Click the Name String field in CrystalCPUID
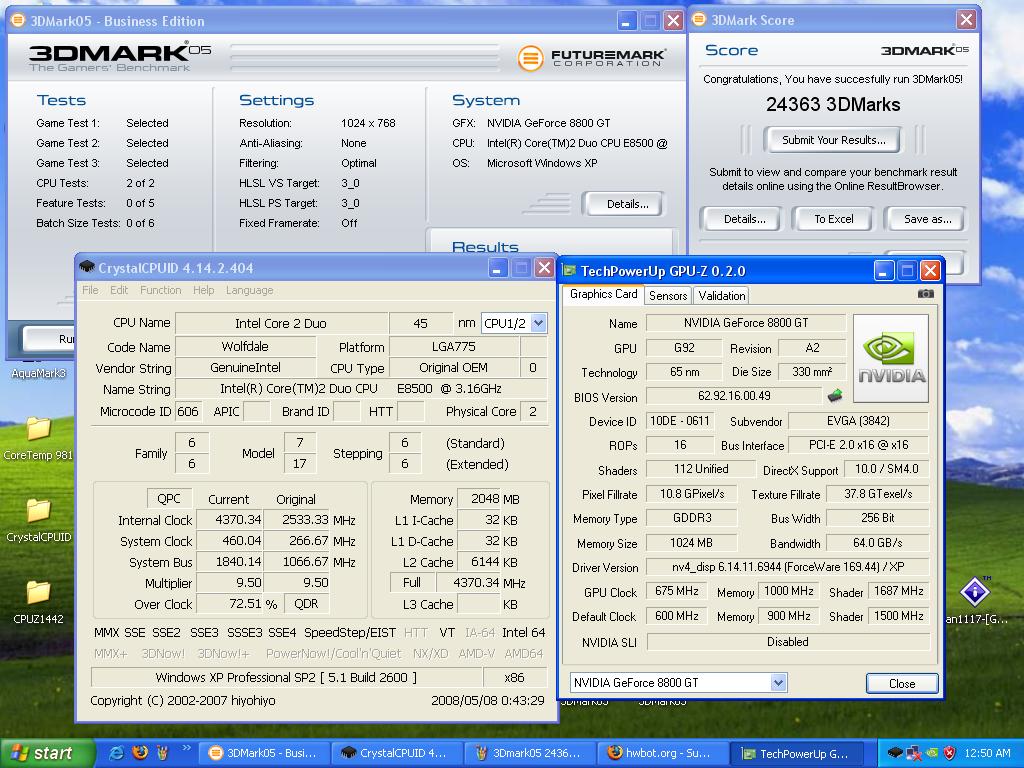 point(360,389)
